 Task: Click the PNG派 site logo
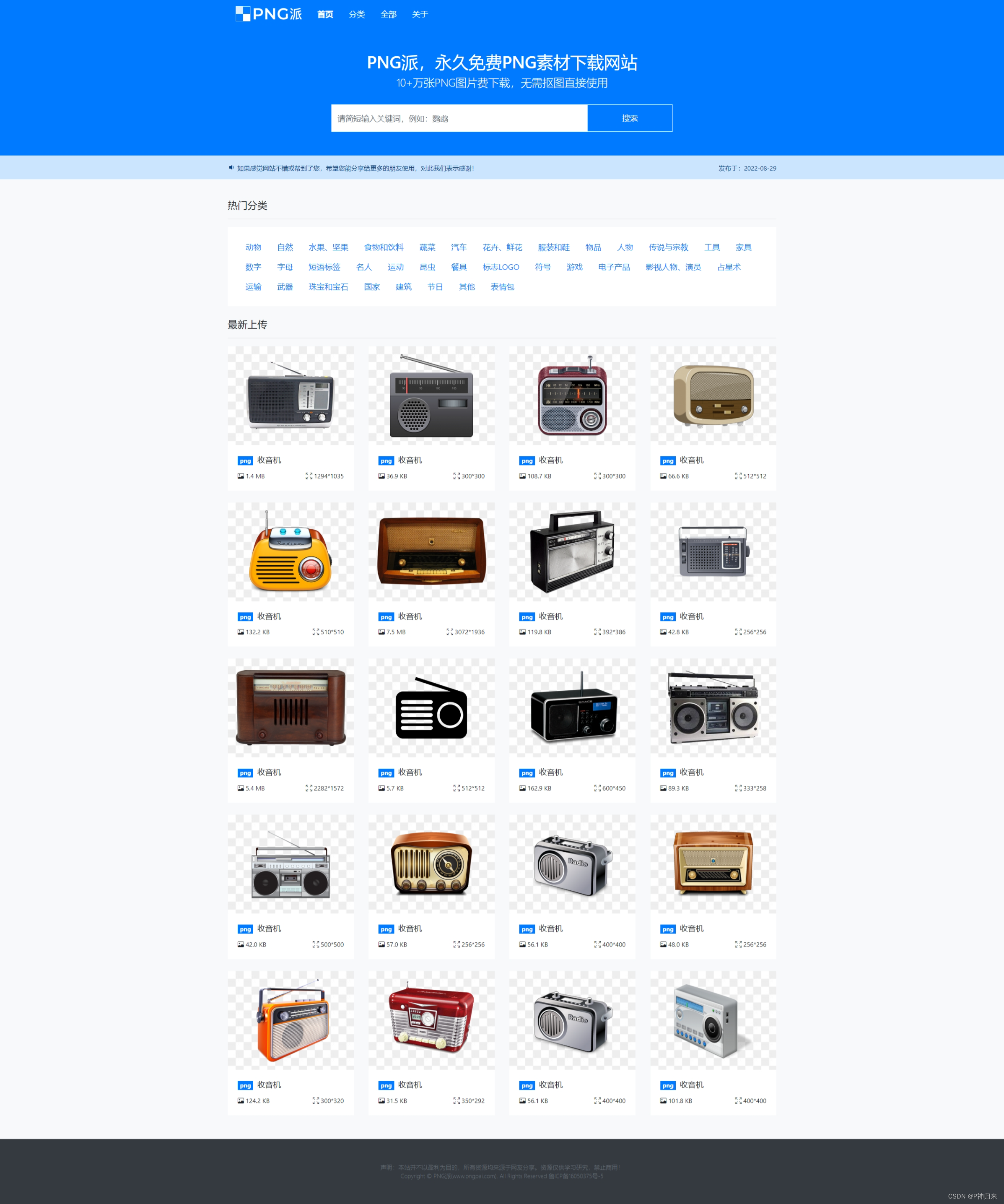[x=268, y=14]
